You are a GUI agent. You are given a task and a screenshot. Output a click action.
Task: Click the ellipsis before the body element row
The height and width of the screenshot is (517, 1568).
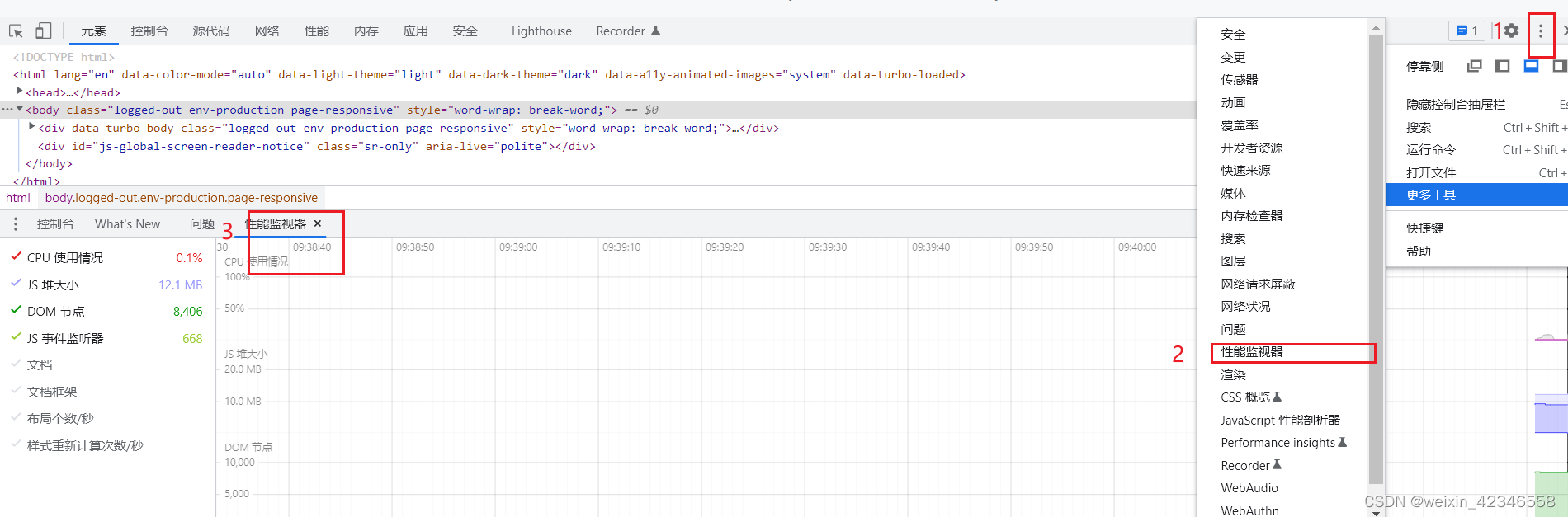point(7,110)
